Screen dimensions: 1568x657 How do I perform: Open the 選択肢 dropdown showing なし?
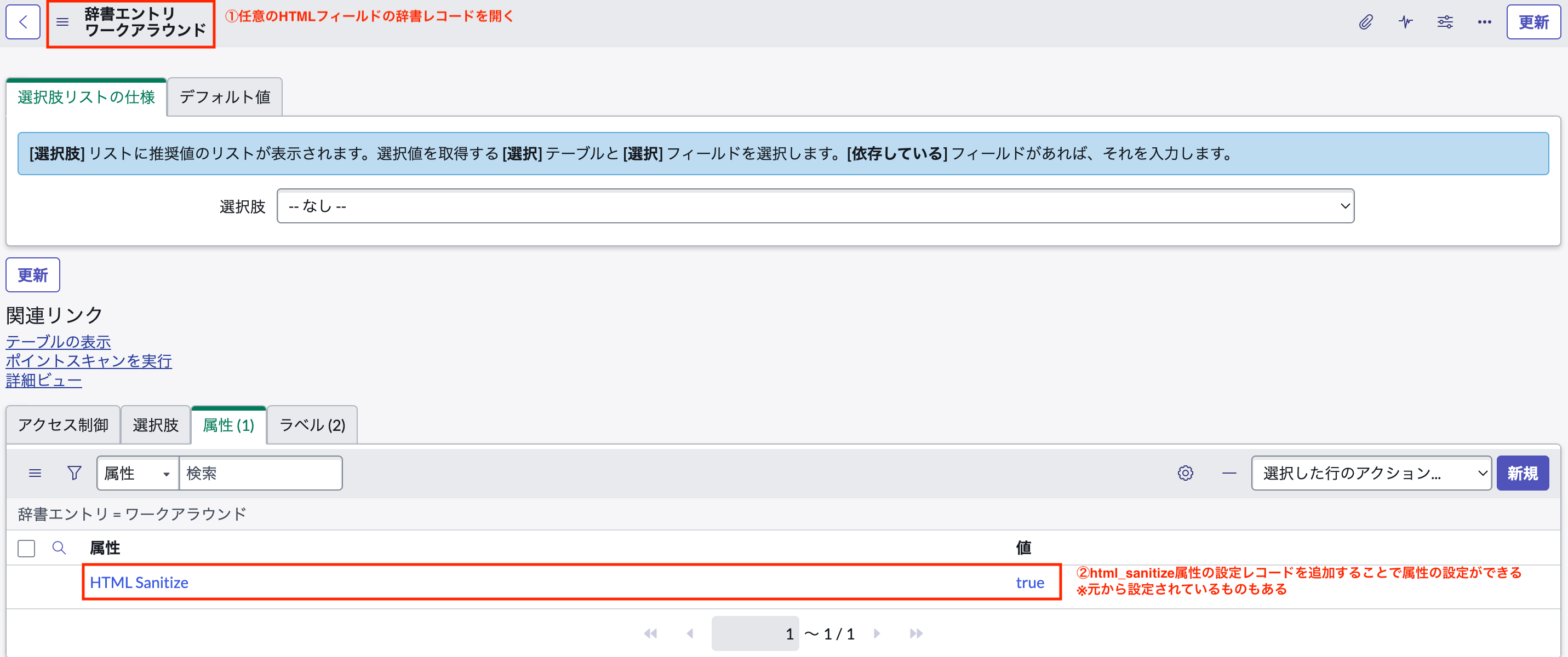coord(815,206)
